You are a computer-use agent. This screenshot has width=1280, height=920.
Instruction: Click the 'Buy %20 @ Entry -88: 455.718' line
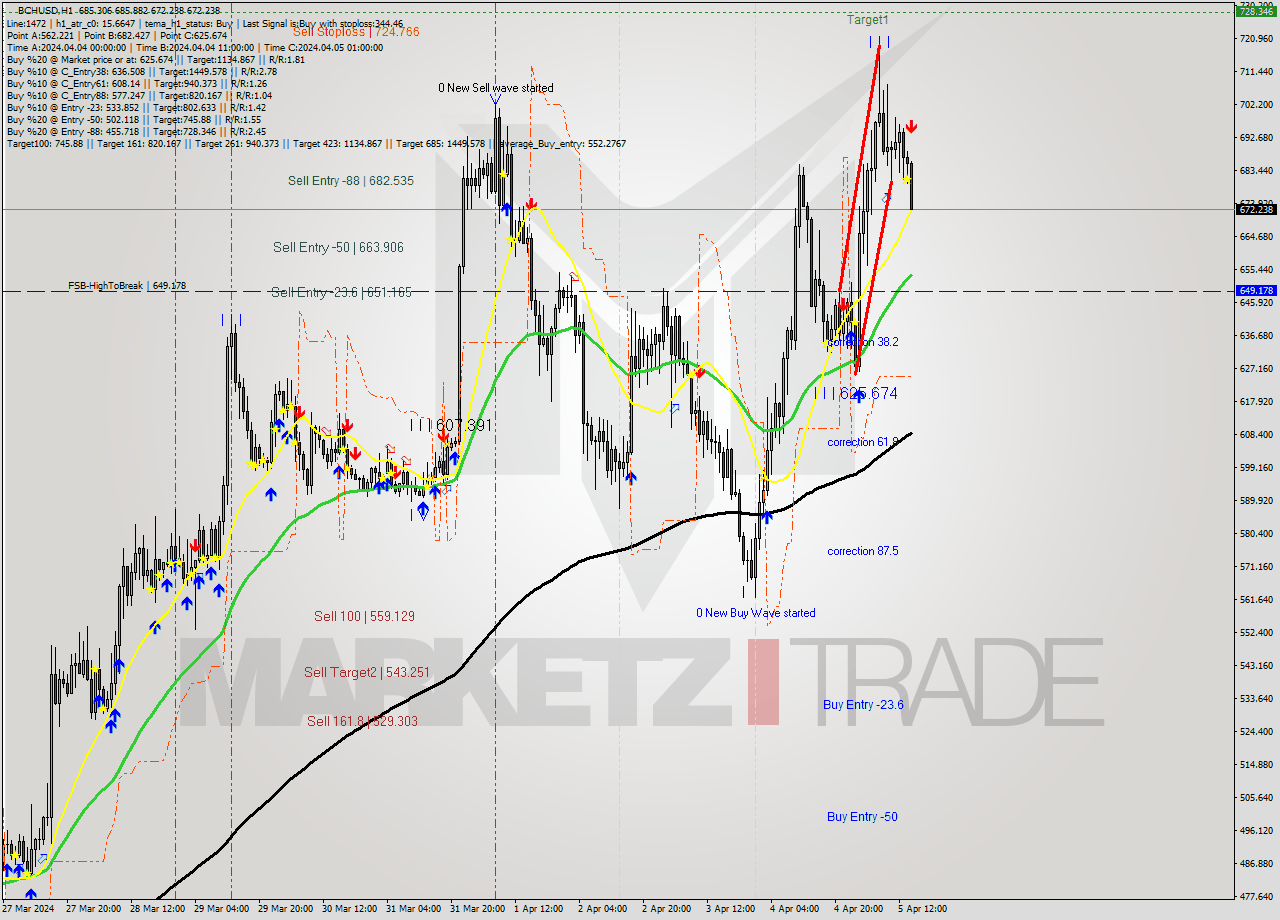135,131
